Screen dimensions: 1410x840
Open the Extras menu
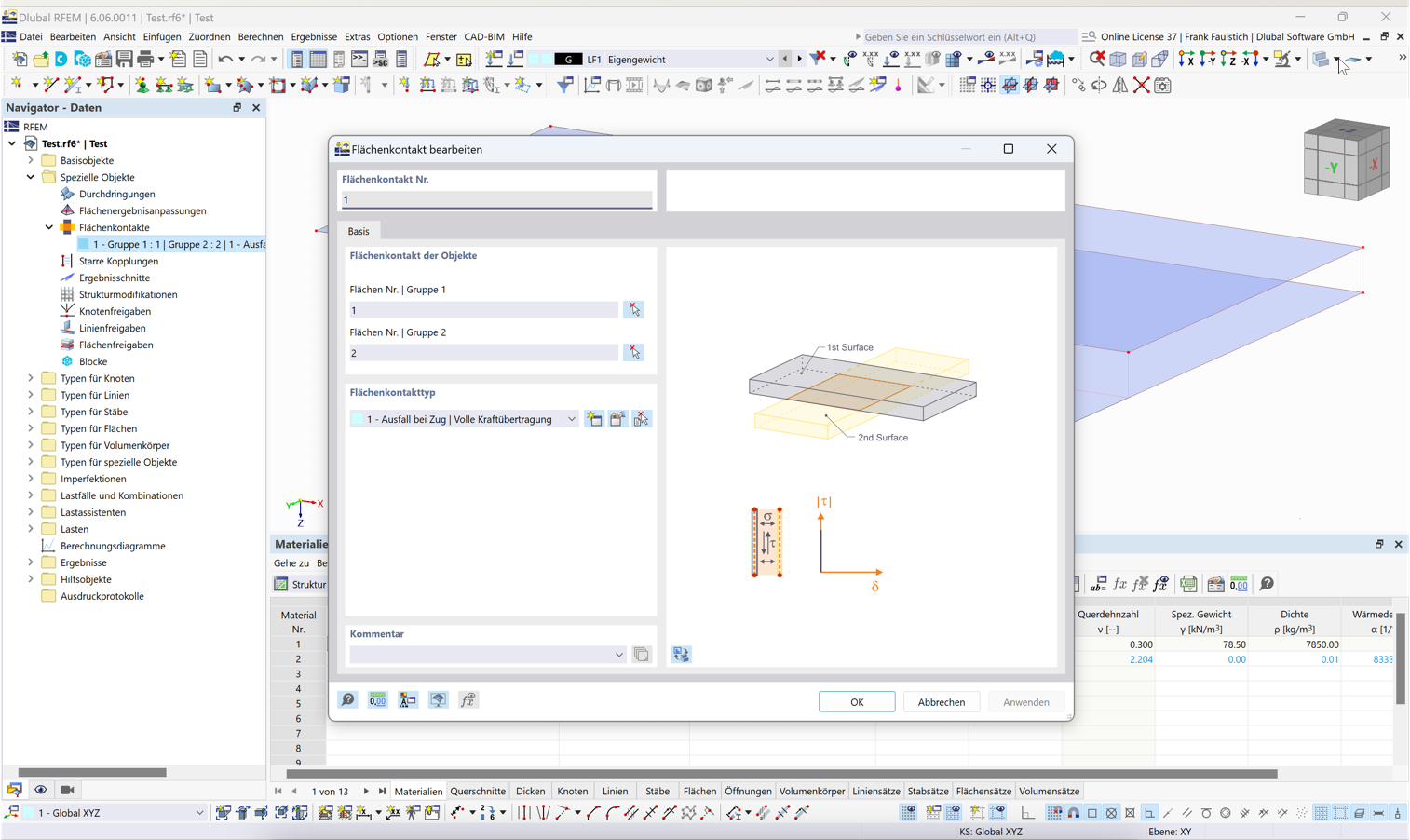pos(357,36)
